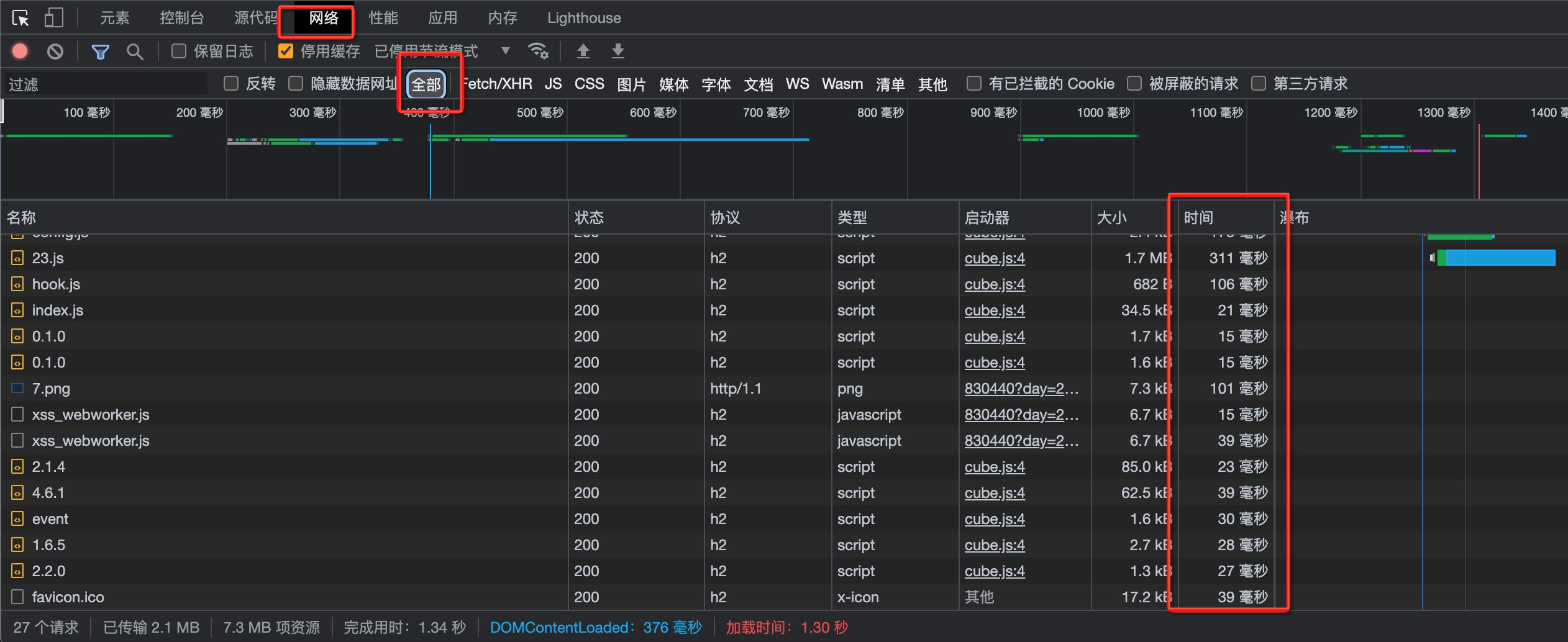Switch to the 性能 tab

click(x=383, y=18)
